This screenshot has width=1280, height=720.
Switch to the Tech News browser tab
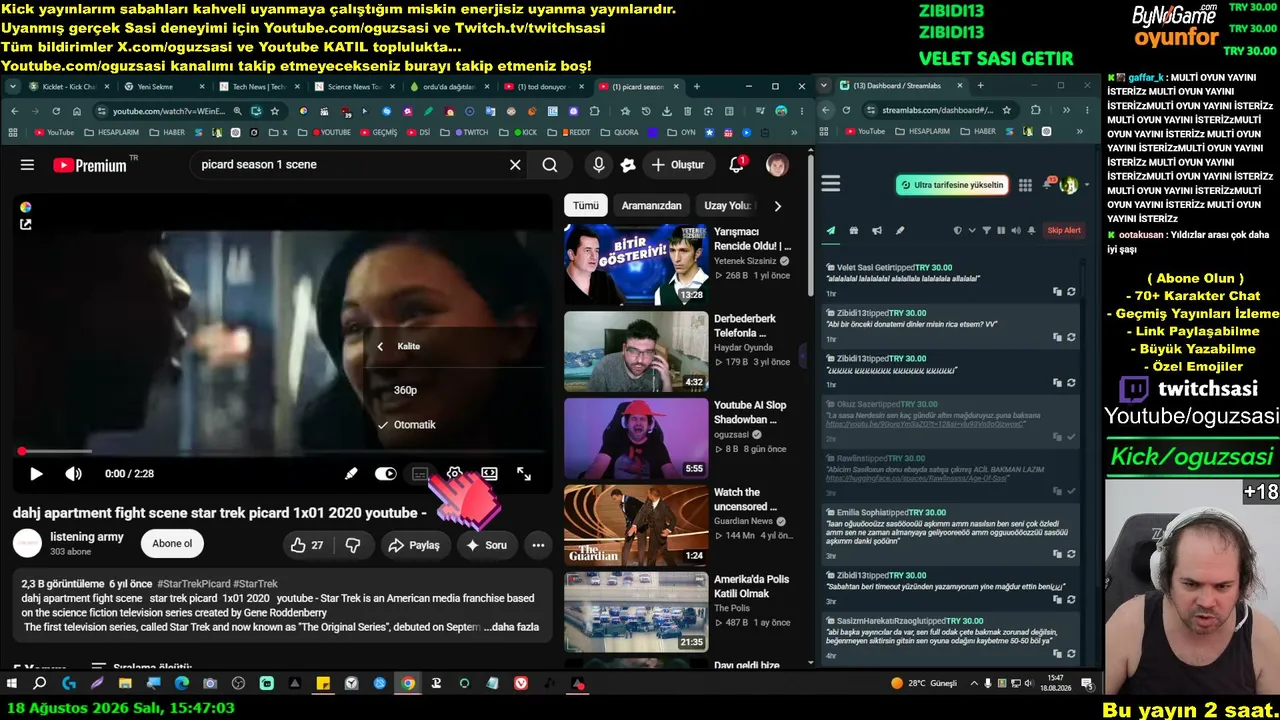[x=258, y=87]
